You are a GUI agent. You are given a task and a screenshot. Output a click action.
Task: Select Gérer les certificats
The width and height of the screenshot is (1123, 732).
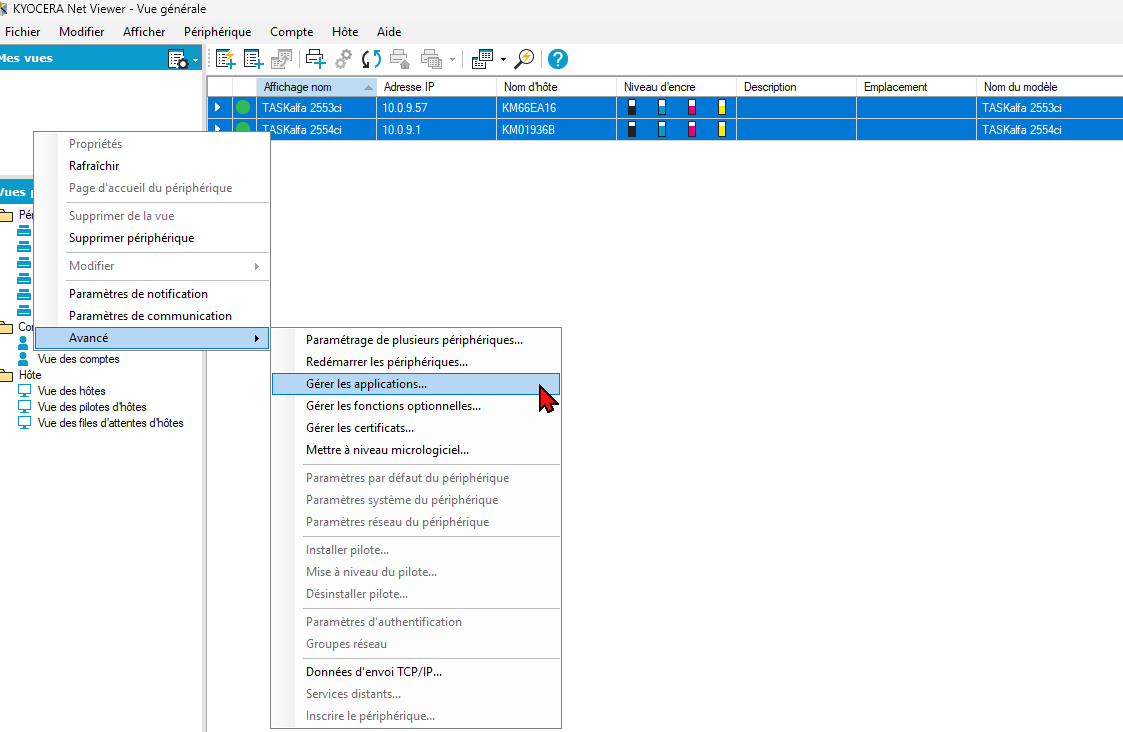click(x=416, y=428)
